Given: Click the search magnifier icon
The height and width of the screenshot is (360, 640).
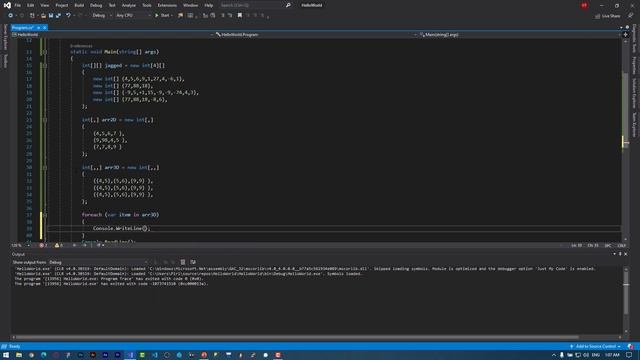Looking at the screenshot, I should 288,5.
